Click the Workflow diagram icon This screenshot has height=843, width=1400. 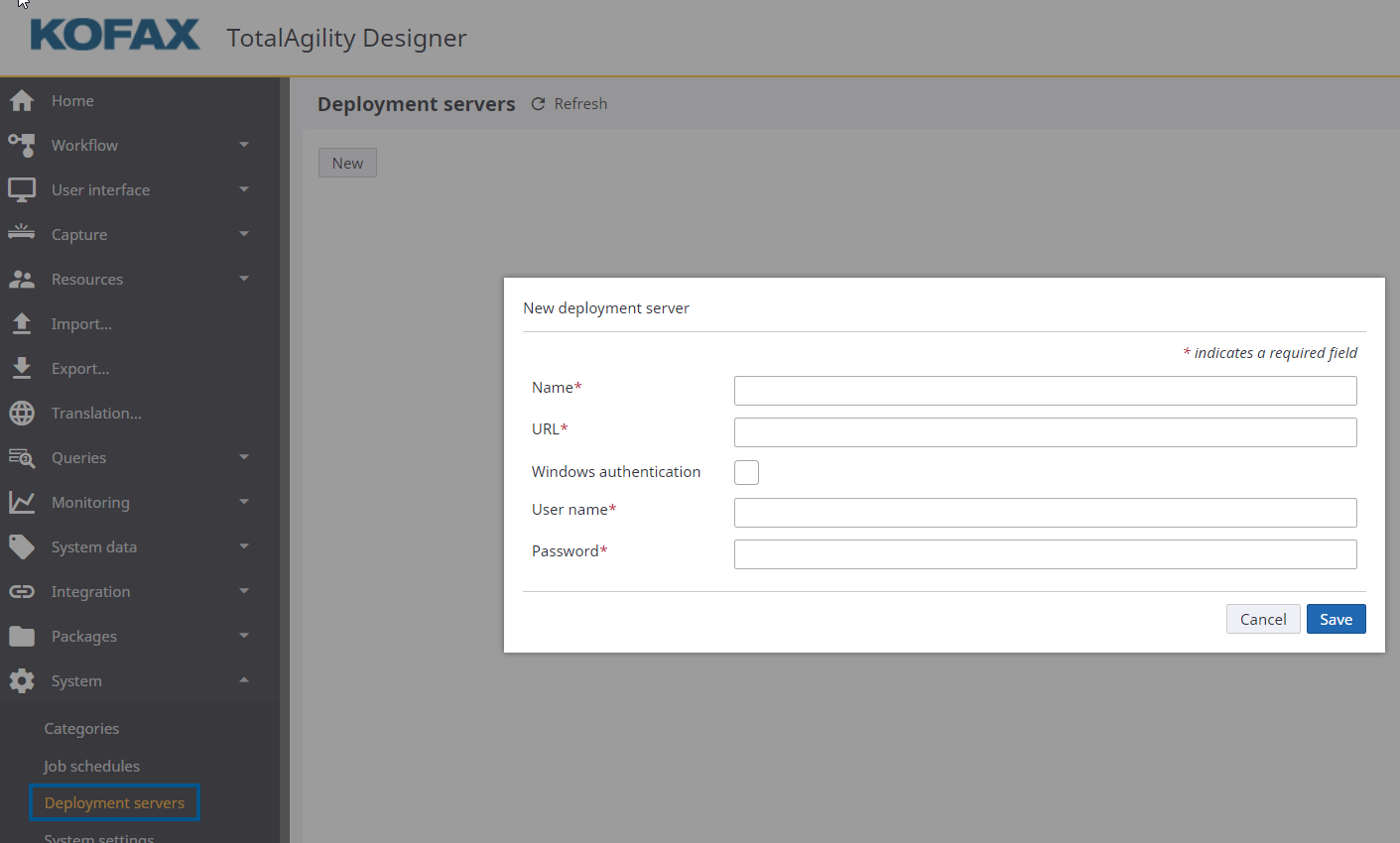(22, 145)
